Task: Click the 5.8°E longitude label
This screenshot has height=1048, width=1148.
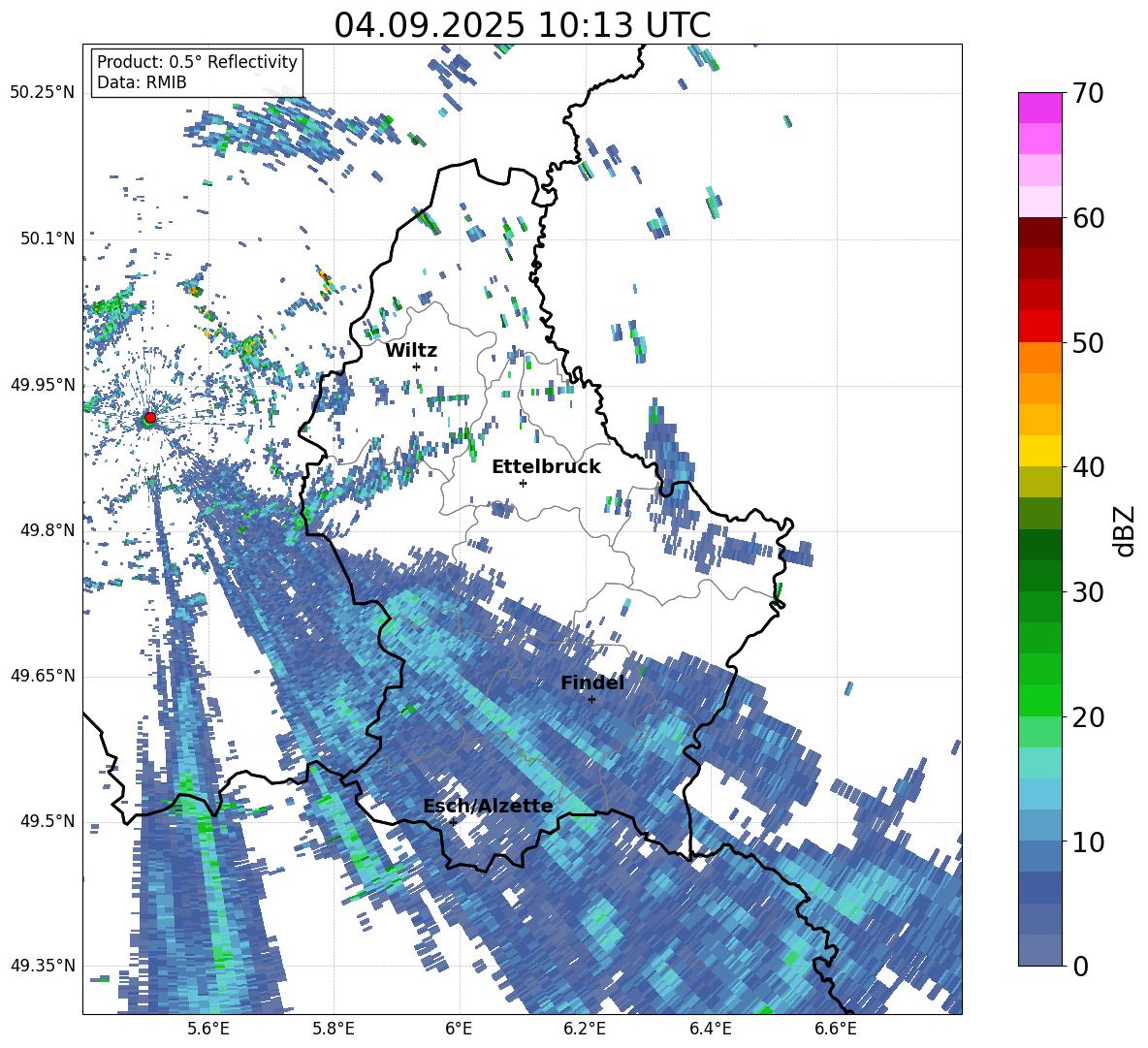Action: pyautogui.click(x=334, y=1029)
